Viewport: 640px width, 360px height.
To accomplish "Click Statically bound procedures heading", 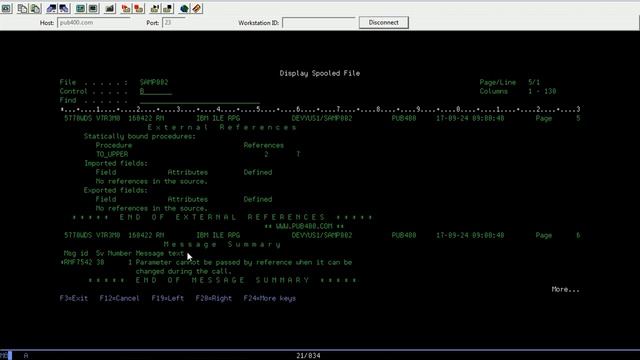I will point(140,136).
